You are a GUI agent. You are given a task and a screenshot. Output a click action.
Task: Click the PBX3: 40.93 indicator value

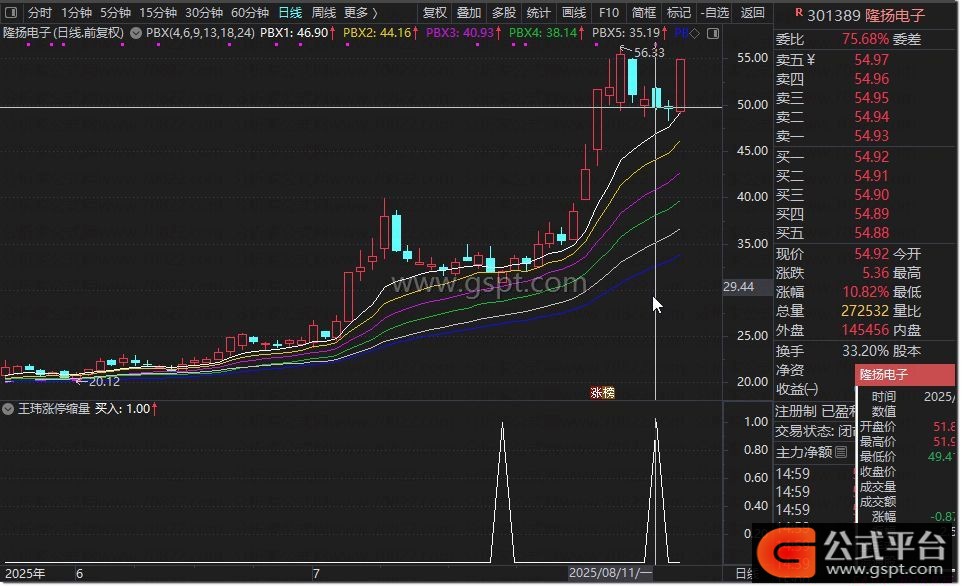coord(463,33)
